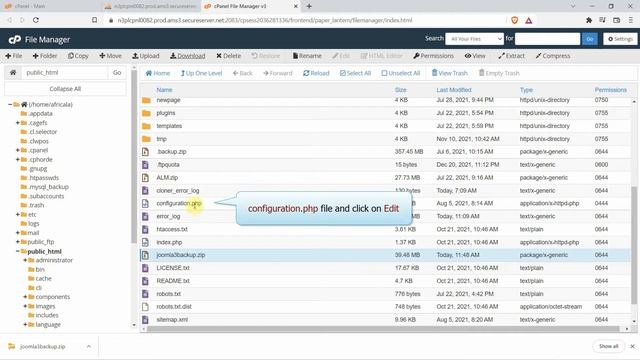Click Show all downloads button
The height and width of the screenshot is (360, 640).
608,346
